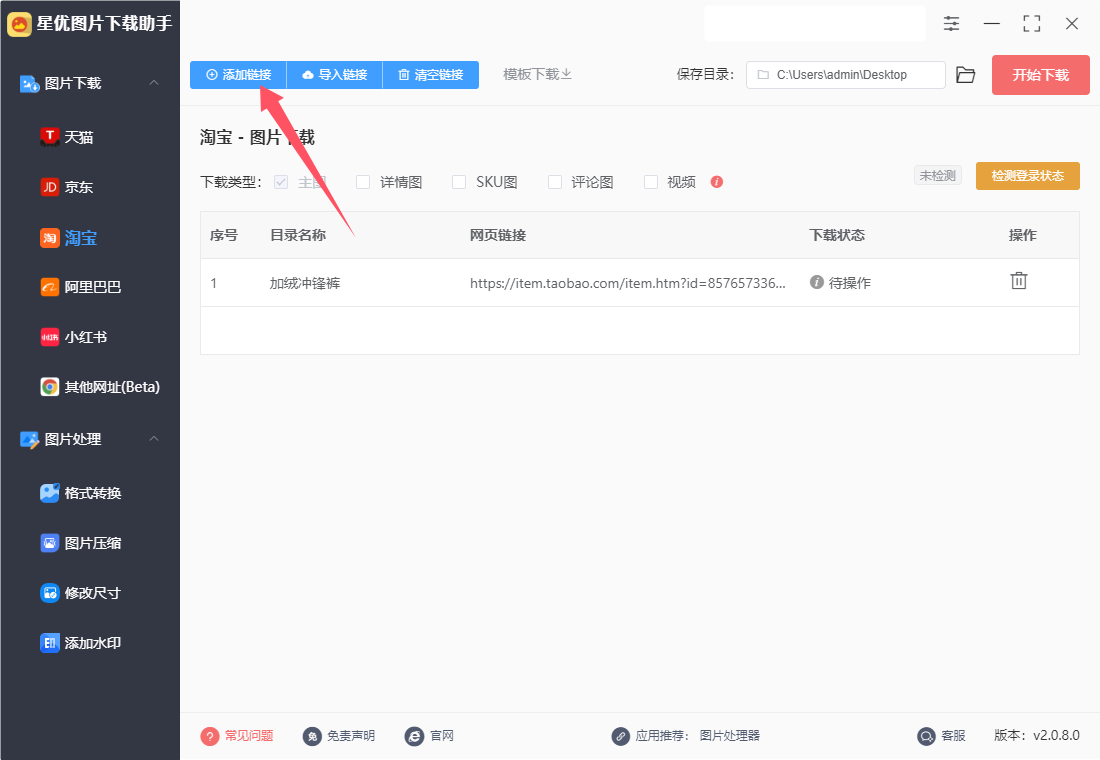Click the 下载类型 label
Screen dimensions: 1100x760
(231, 182)
